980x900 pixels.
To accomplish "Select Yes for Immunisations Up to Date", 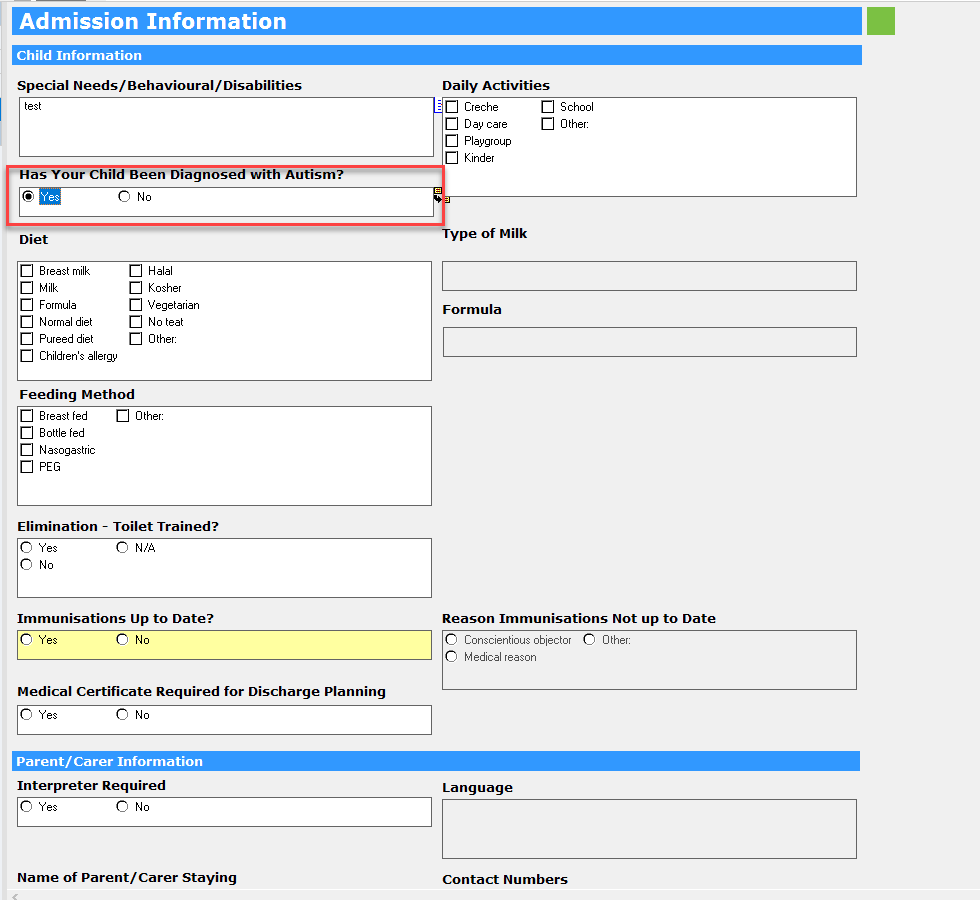I will click(26, 639).
